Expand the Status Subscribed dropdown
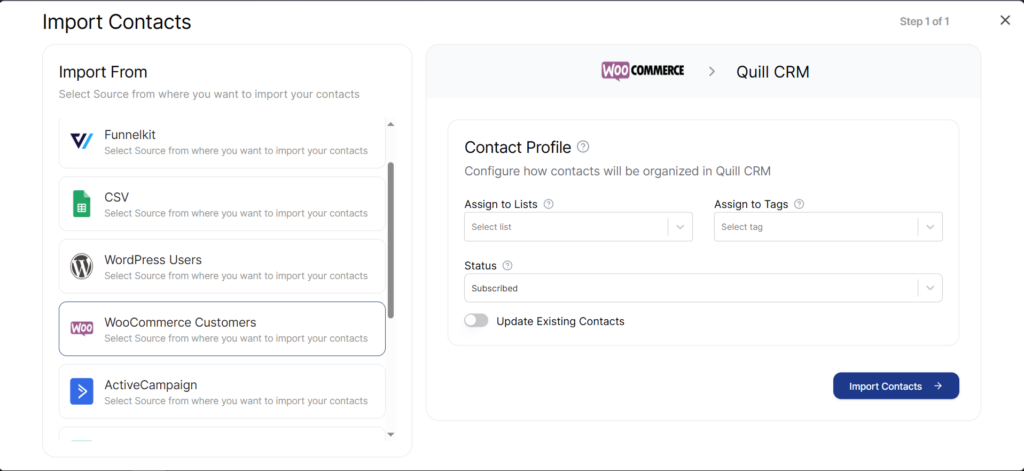This screenshot has height=471, width=1024. point(703,288)
